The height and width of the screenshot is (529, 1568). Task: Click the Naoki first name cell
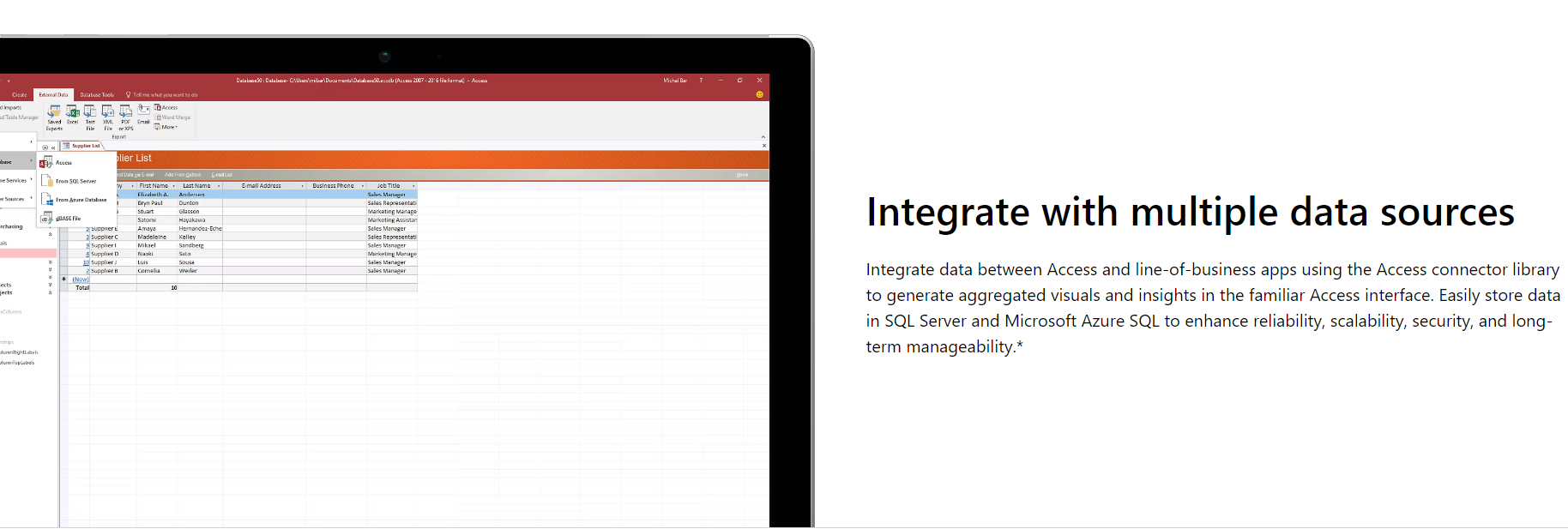pos(156,254)
